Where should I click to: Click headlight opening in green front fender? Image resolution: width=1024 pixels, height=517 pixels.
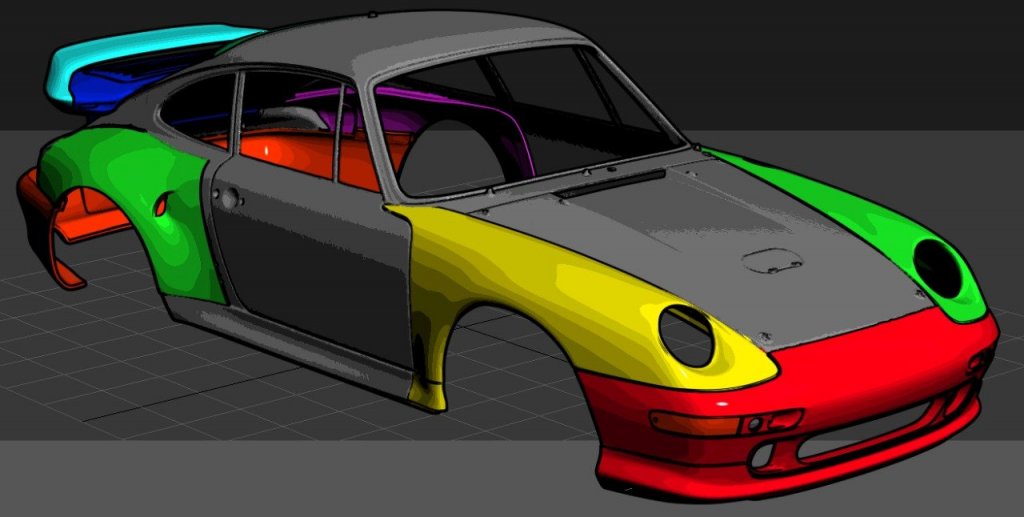pyautogui.click(x=938, y=267)
